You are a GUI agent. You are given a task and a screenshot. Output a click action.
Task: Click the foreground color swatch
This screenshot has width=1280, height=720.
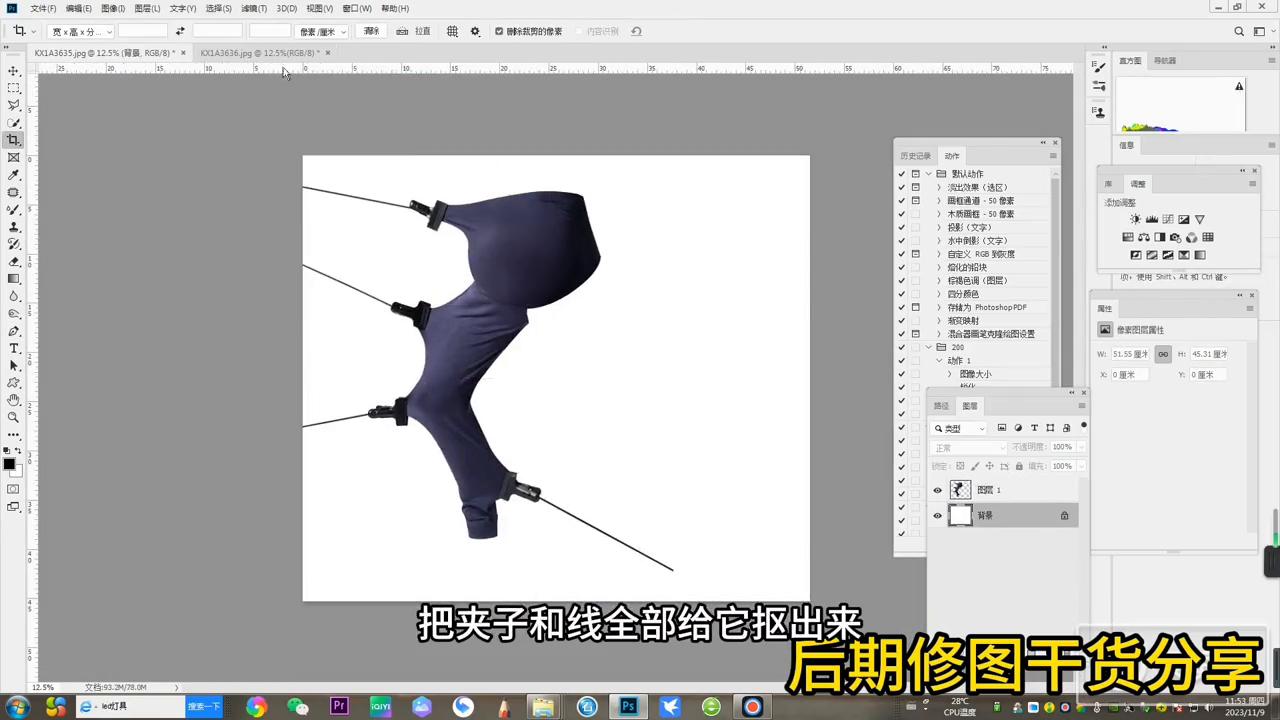pyautogui.click(x=9, y=464)
